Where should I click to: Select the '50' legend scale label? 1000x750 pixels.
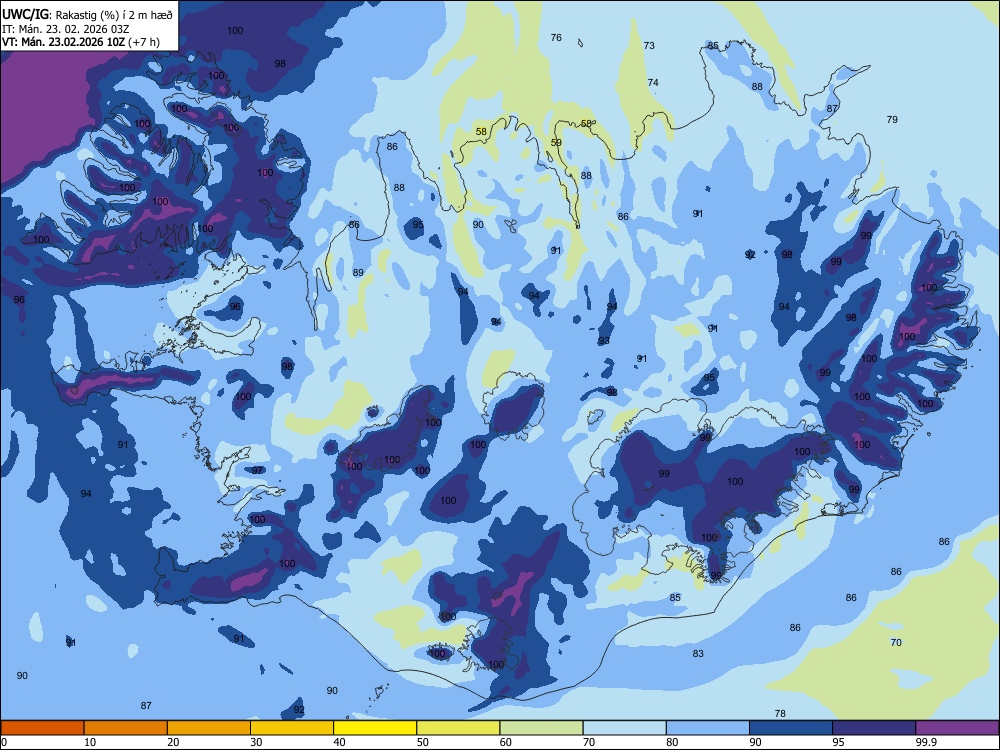[423, 742]
